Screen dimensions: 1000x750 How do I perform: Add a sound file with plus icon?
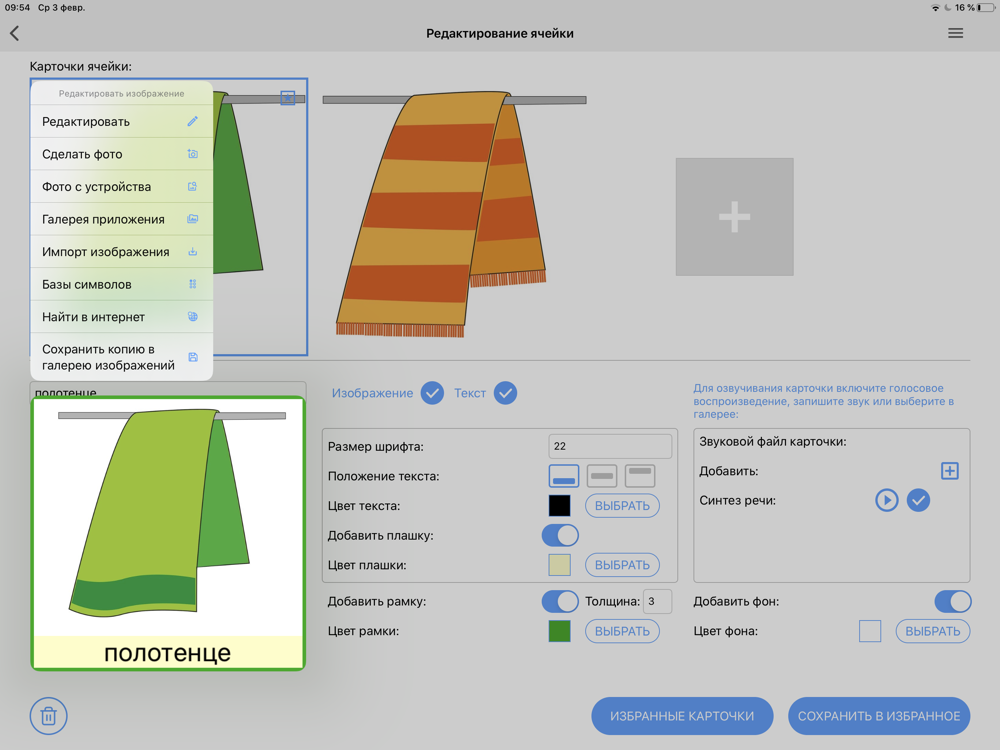949,471
